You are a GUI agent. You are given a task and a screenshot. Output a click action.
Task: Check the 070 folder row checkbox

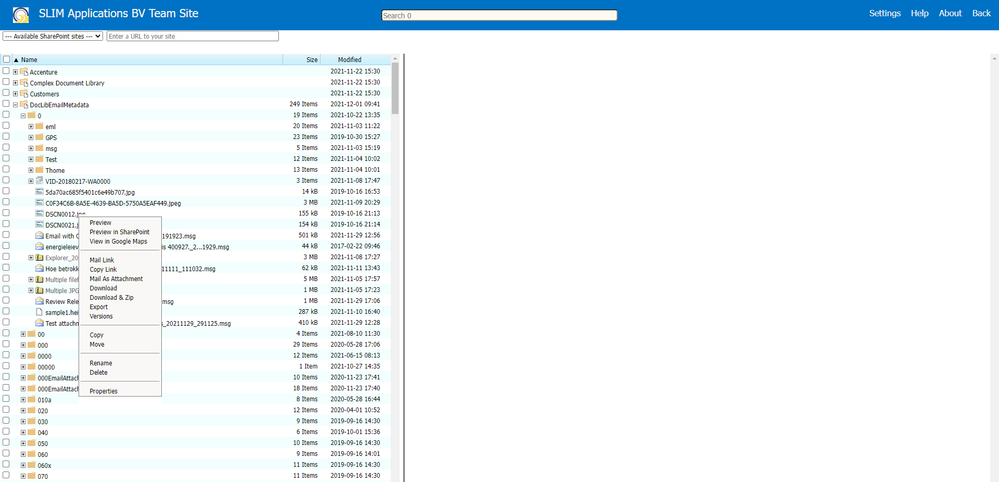tap(6, 476)
